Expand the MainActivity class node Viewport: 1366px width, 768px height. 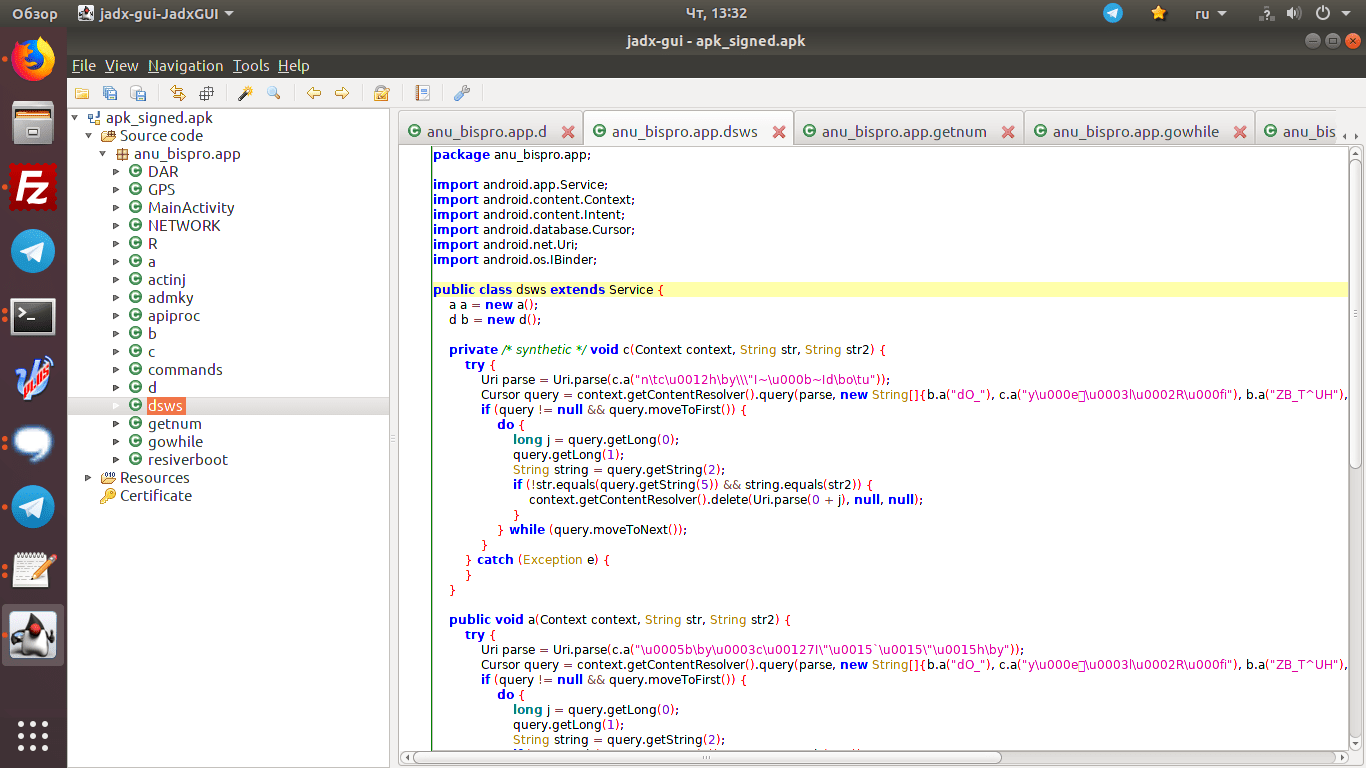117,208
